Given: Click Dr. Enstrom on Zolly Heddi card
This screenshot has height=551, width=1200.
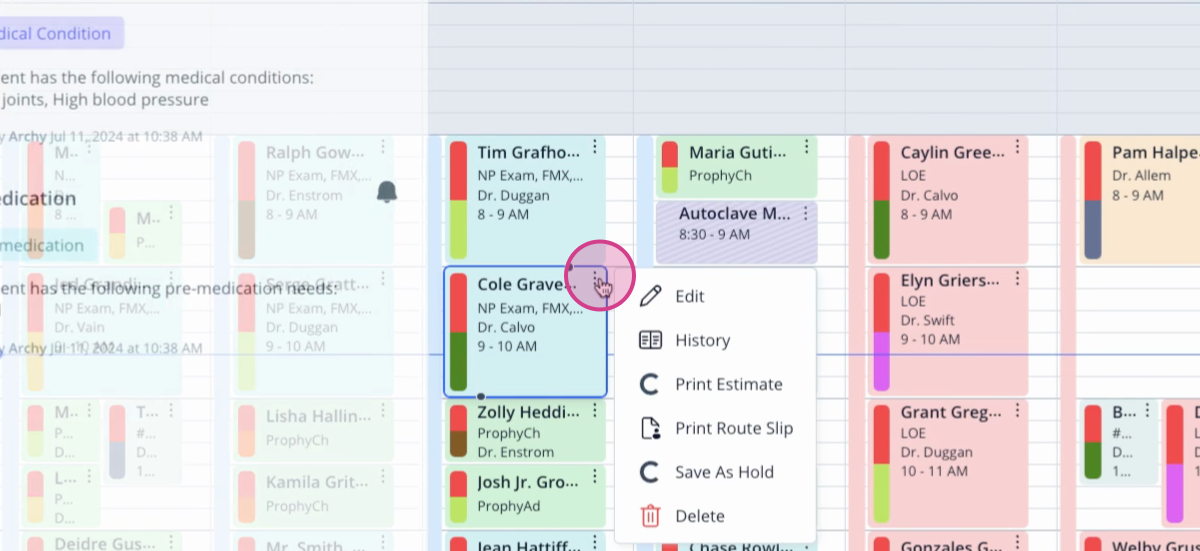Looking at the screenshot, I should pyautogui.click(x=515, y=452).
